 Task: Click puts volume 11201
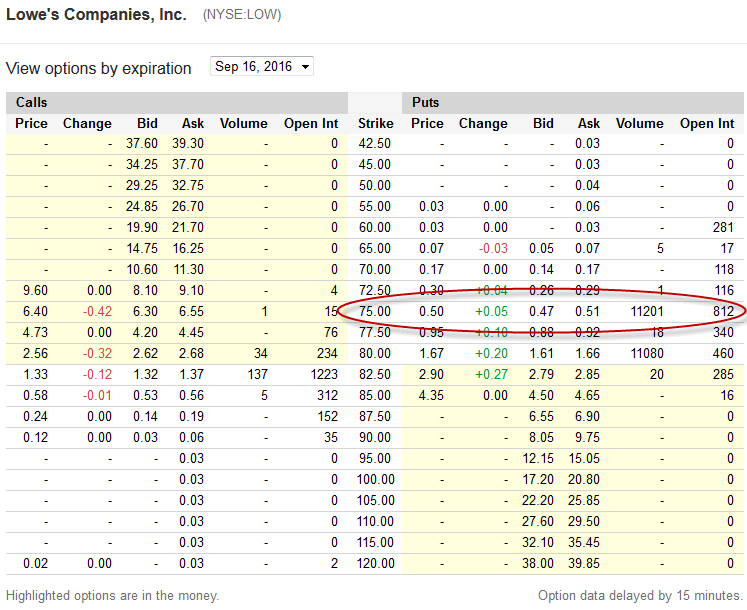coord(647,311)
